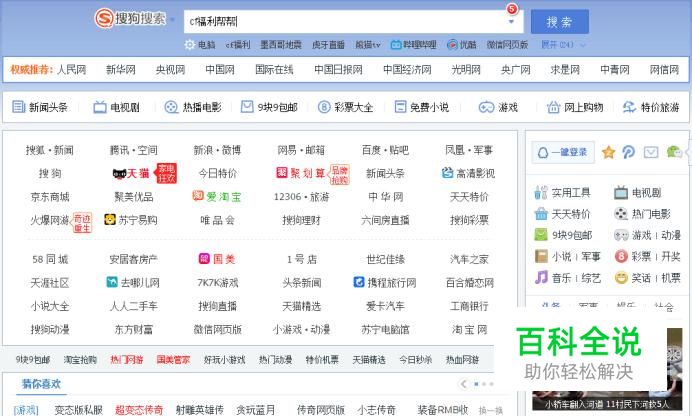The width and height of the screenshot is (692, 416).
Task: Open the 58 同 城 link
Action: point(50,259)
